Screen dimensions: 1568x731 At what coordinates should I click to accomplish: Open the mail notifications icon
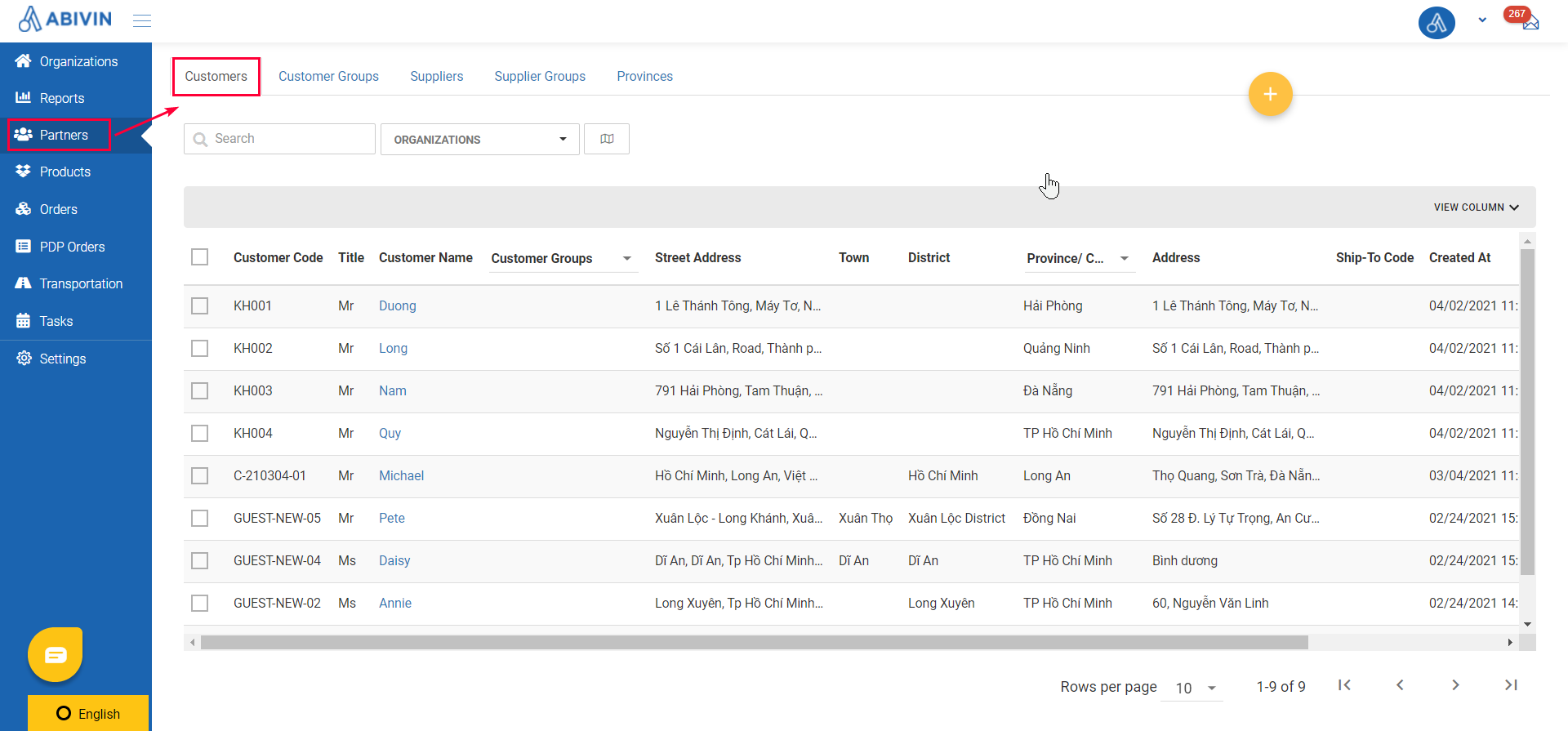pyautogui.click(x=1530, y=22)
